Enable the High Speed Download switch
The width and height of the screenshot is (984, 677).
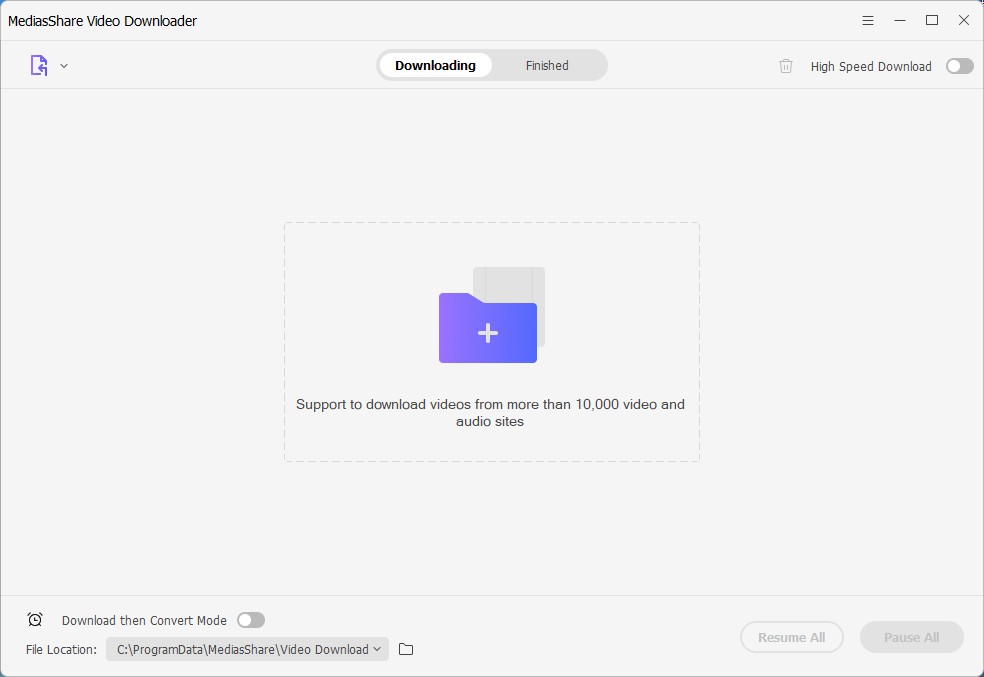[x=959, y=66]
